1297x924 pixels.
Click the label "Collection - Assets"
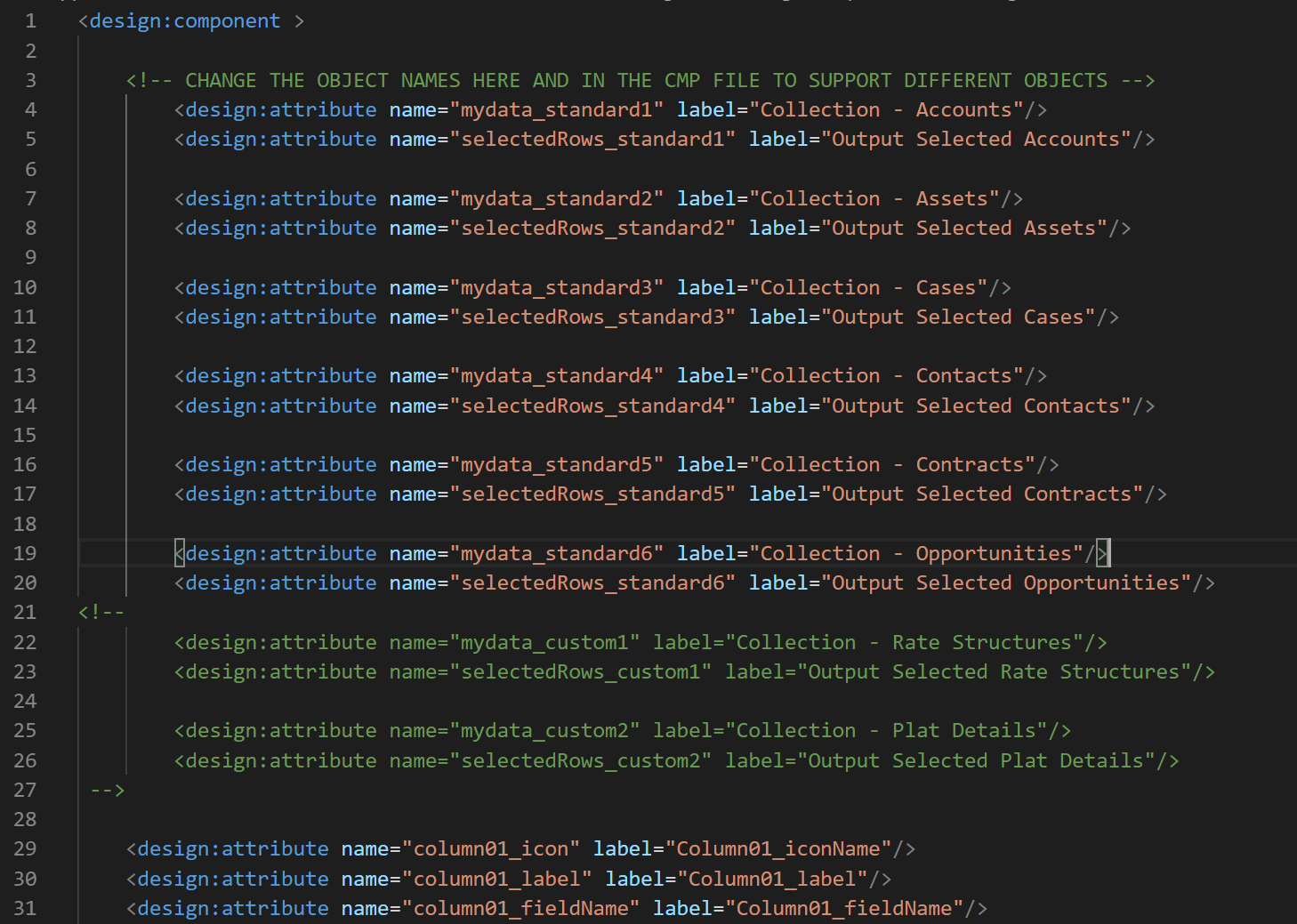point(874,199)
